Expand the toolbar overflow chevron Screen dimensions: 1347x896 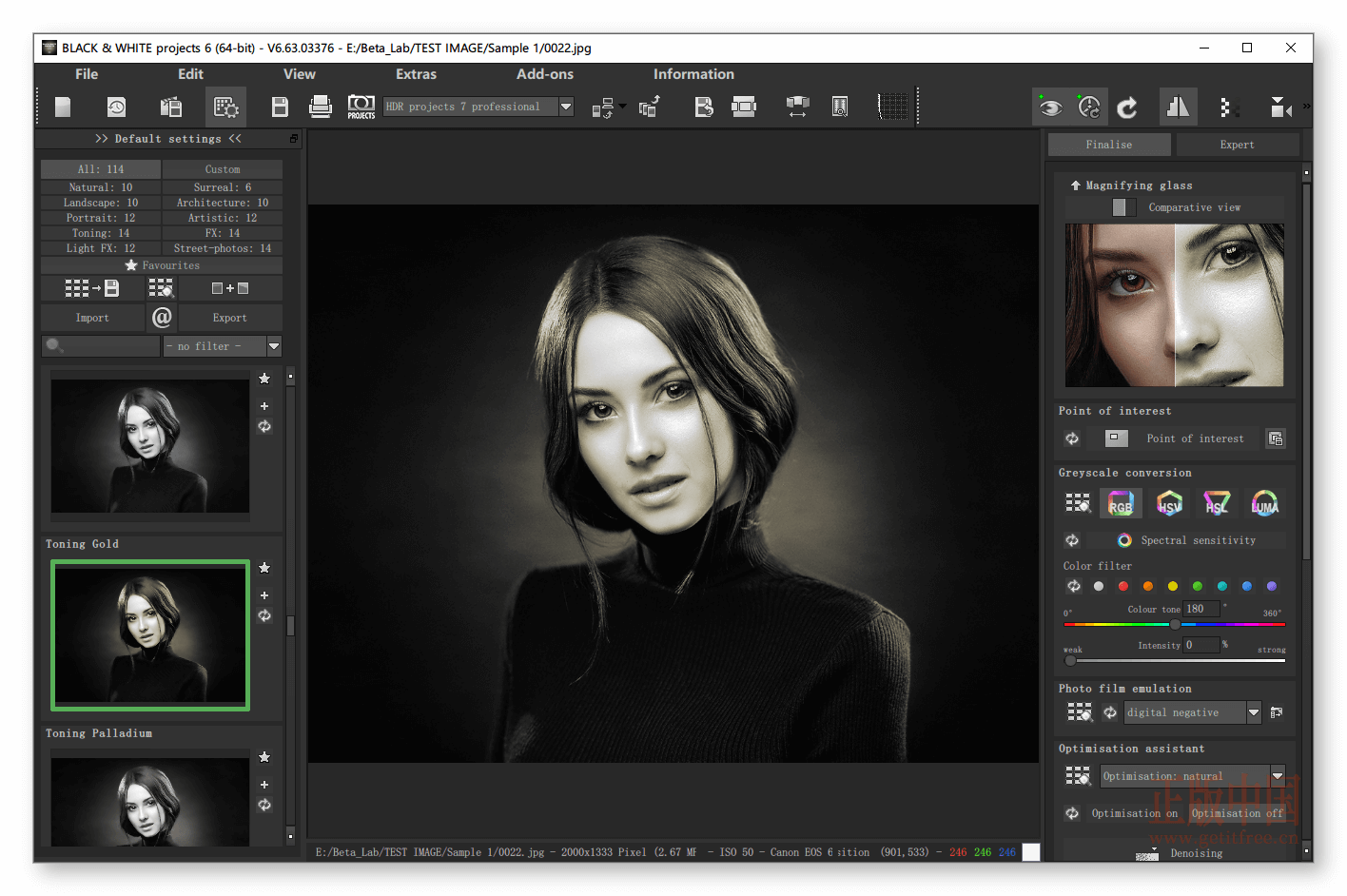(1306, 107)
